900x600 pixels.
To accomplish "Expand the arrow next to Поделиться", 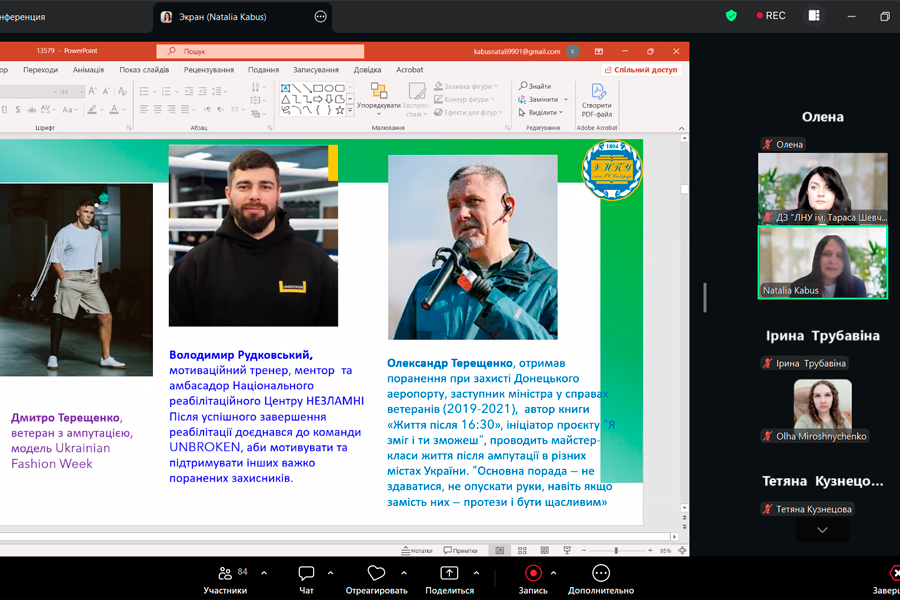I will point(476,573).
